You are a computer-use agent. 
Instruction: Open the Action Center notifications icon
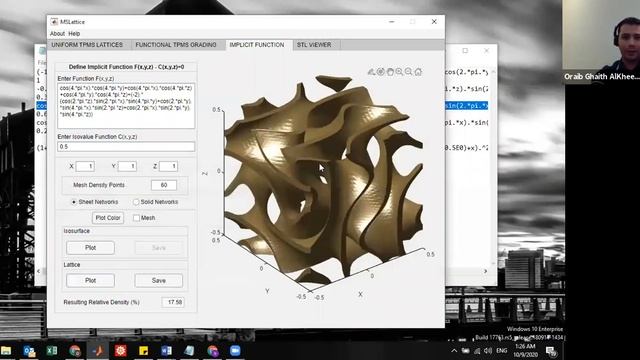click(551, 351)
